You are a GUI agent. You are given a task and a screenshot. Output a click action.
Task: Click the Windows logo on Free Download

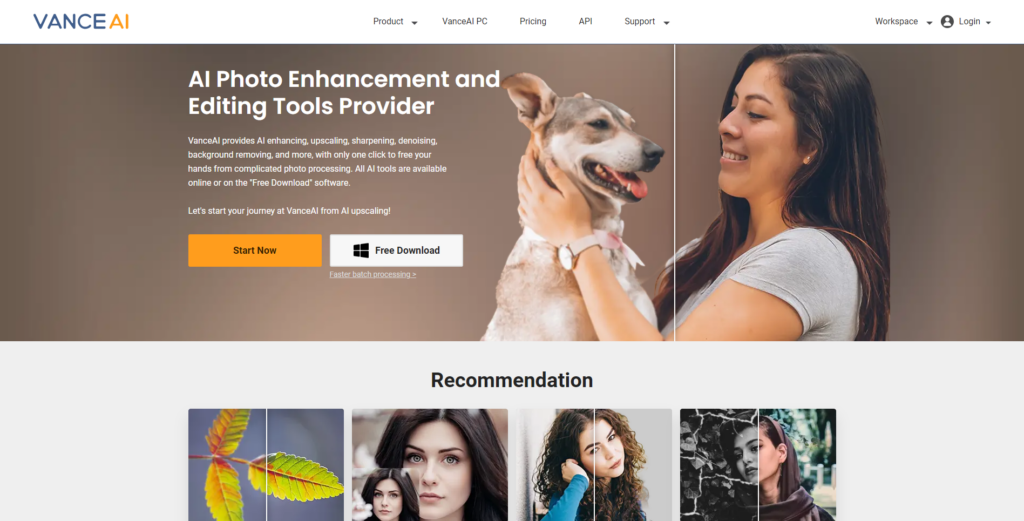[361, 251]
